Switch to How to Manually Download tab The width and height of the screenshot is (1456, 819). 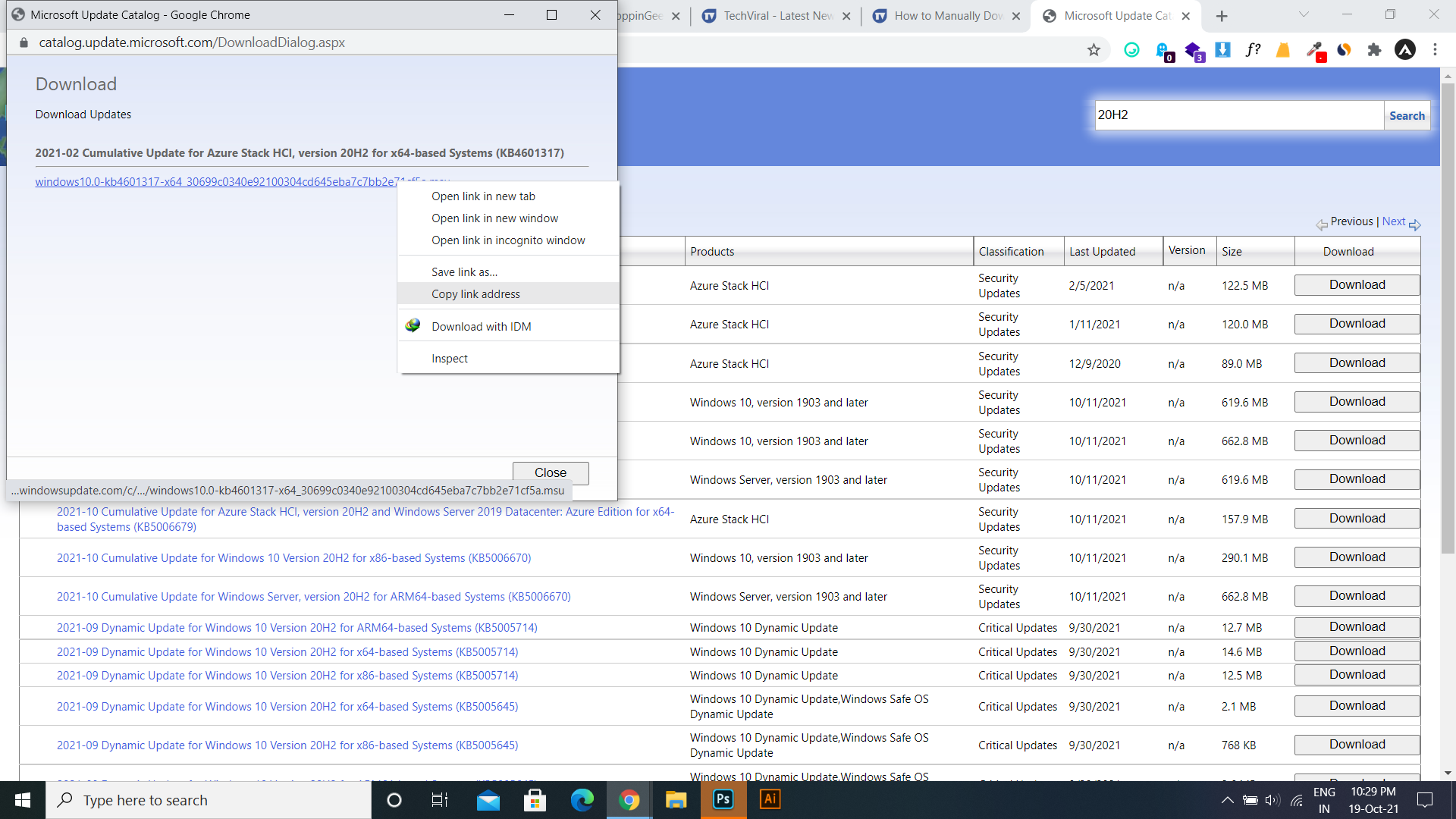tap(948, 16)
